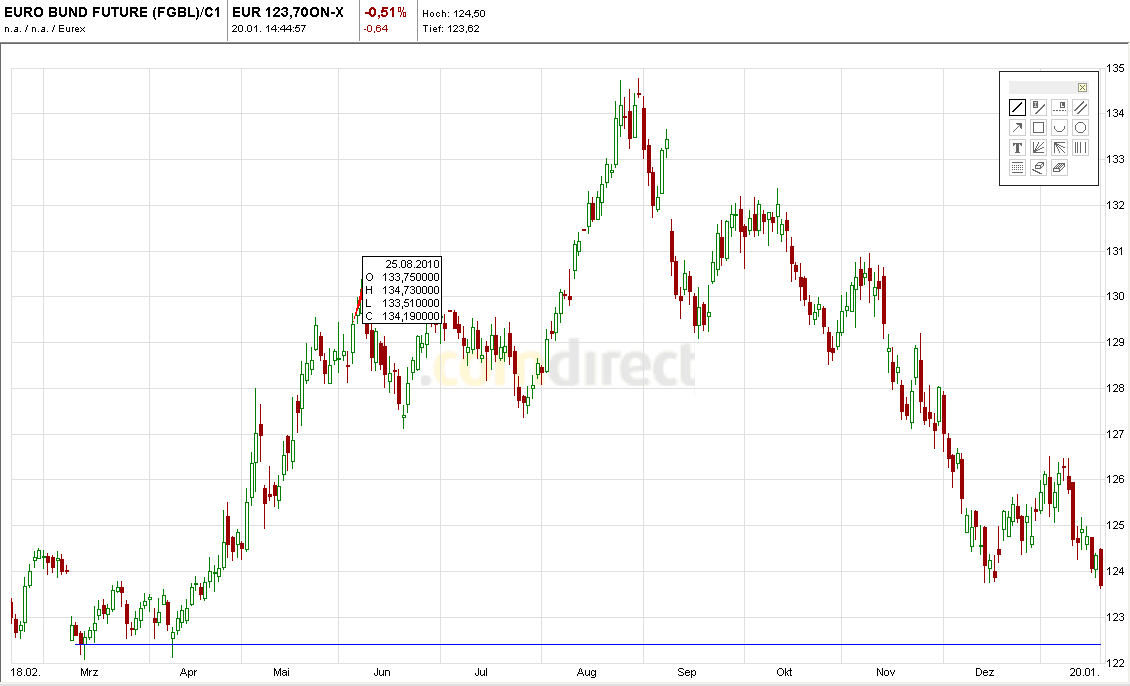Select the parallel lines tool

[x=1080, y=106]
